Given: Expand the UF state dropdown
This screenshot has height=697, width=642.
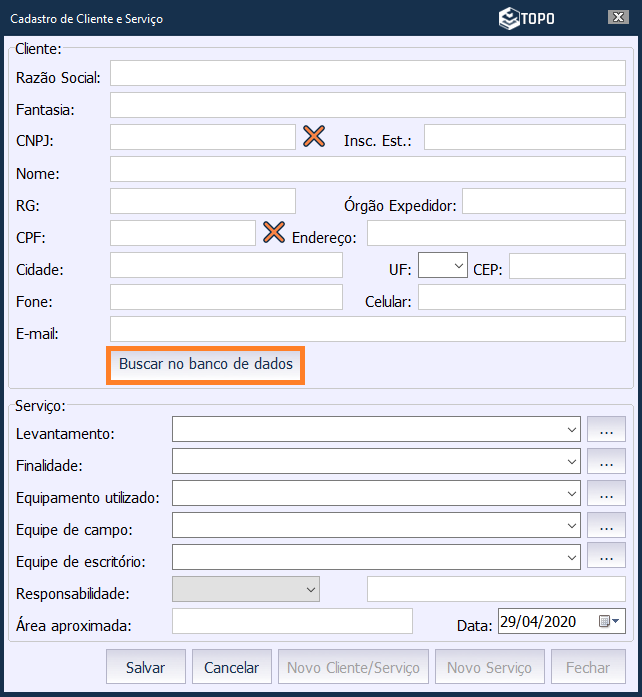Looking at the screenshot, I should (x=458, y=266).
